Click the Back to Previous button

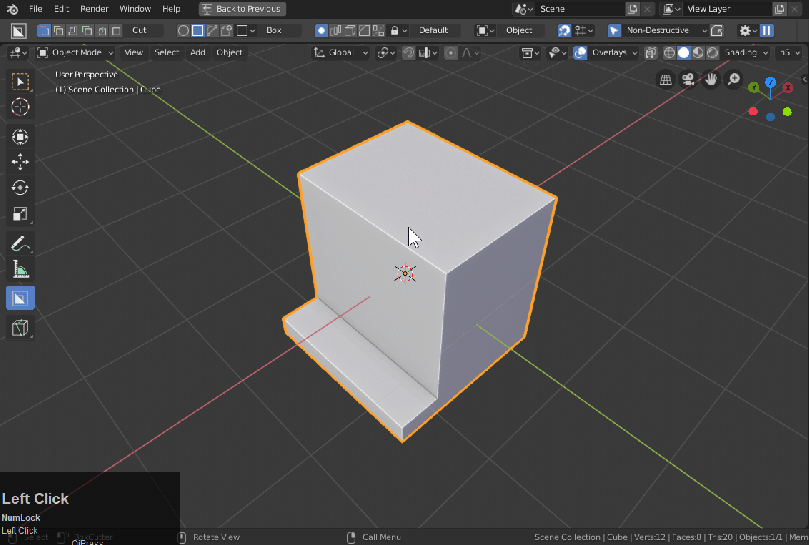pyautogui.click(x=243, y=9)
